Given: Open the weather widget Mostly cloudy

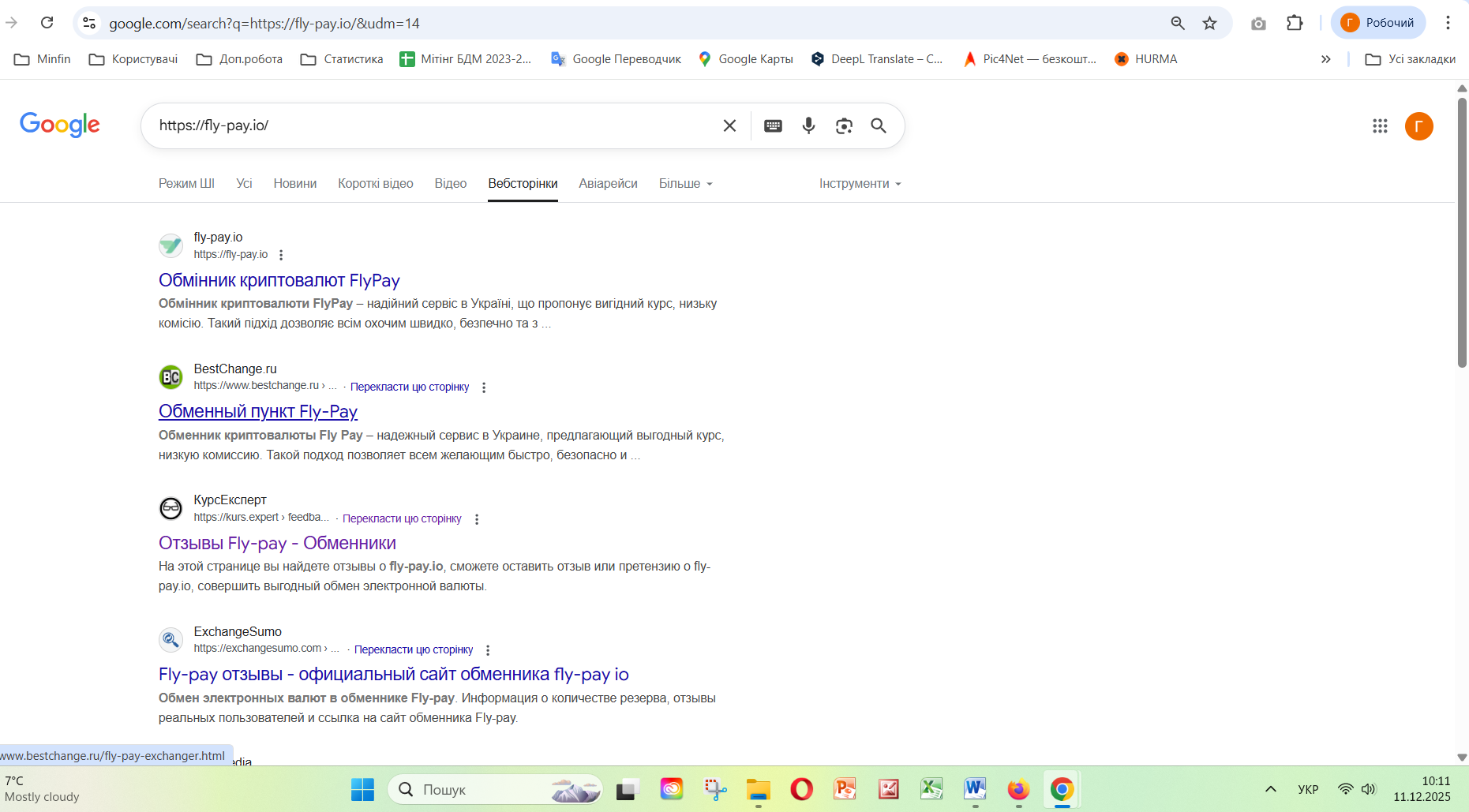Looking at the screenshot, I should click(43, 789).
